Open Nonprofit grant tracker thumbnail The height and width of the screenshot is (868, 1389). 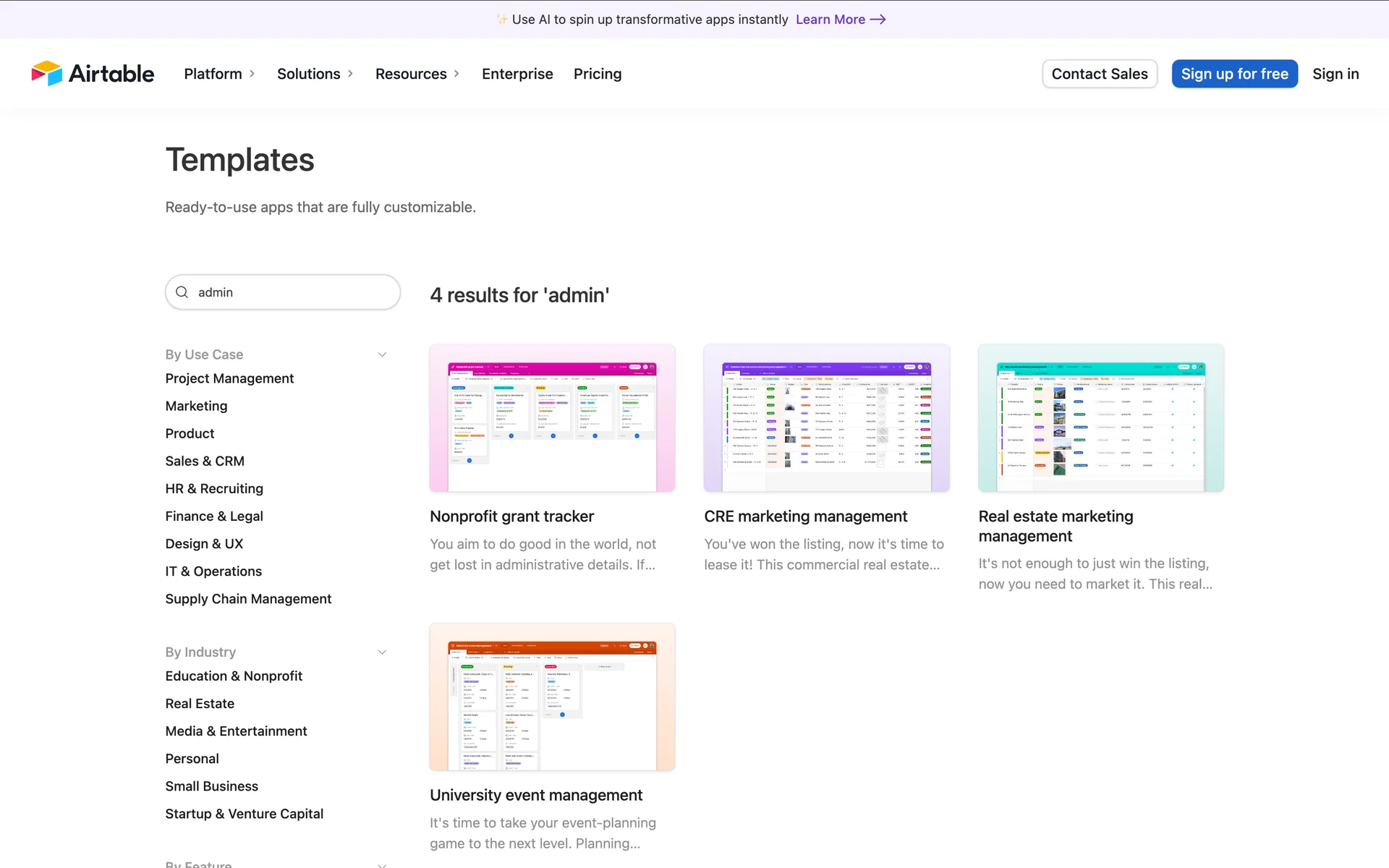[552, 418]
